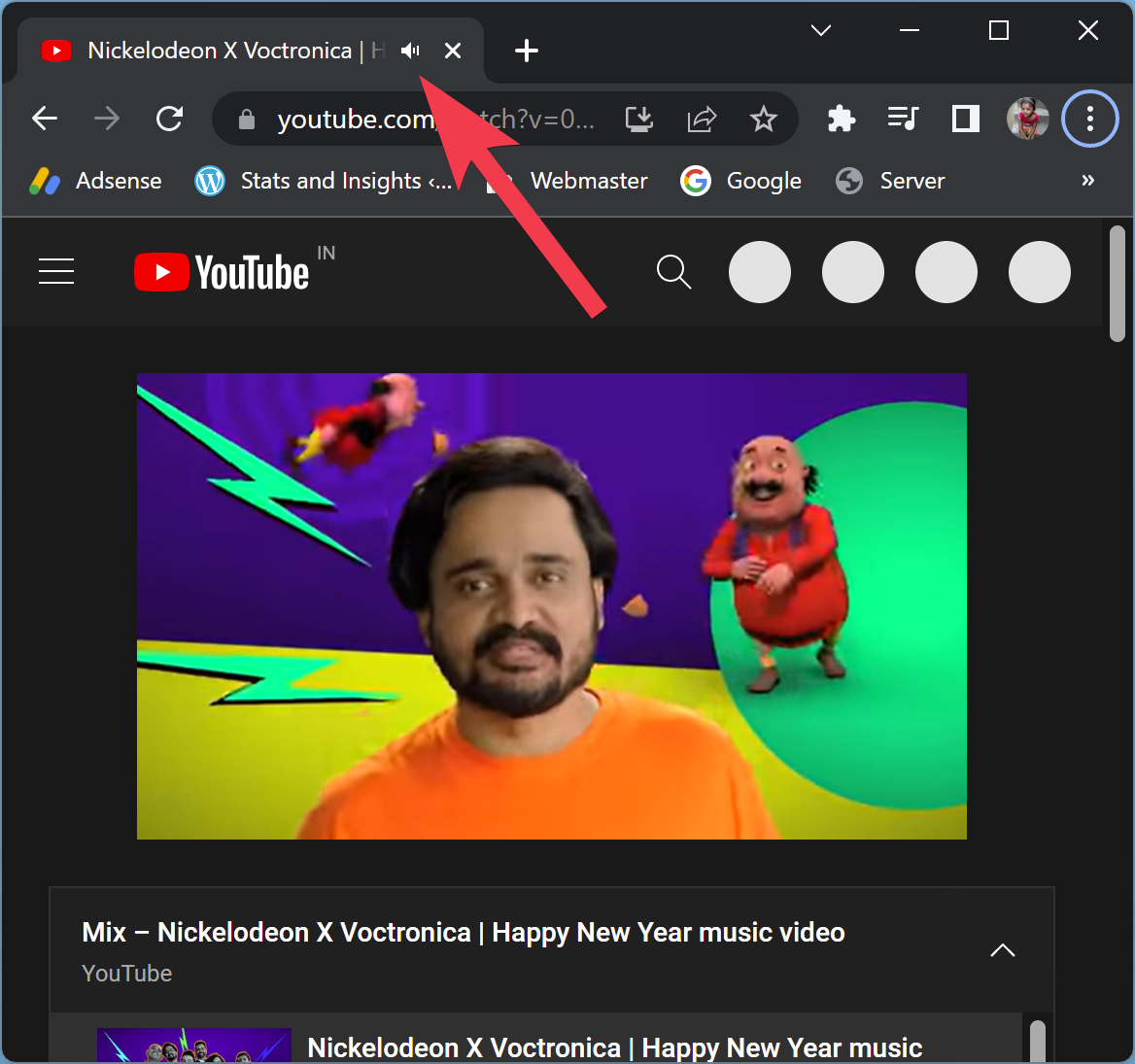Open the Webmaster bookmark
Viewport: 1135px width, 1064px height.
[x=567, y=181]
